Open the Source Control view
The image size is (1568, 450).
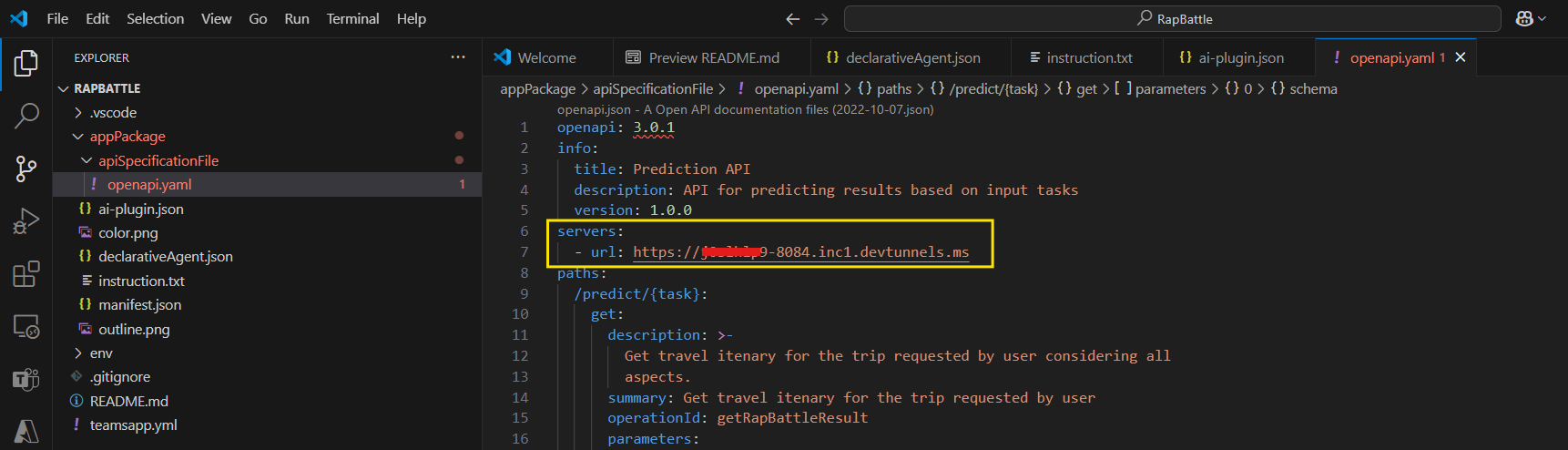[26, 169]
